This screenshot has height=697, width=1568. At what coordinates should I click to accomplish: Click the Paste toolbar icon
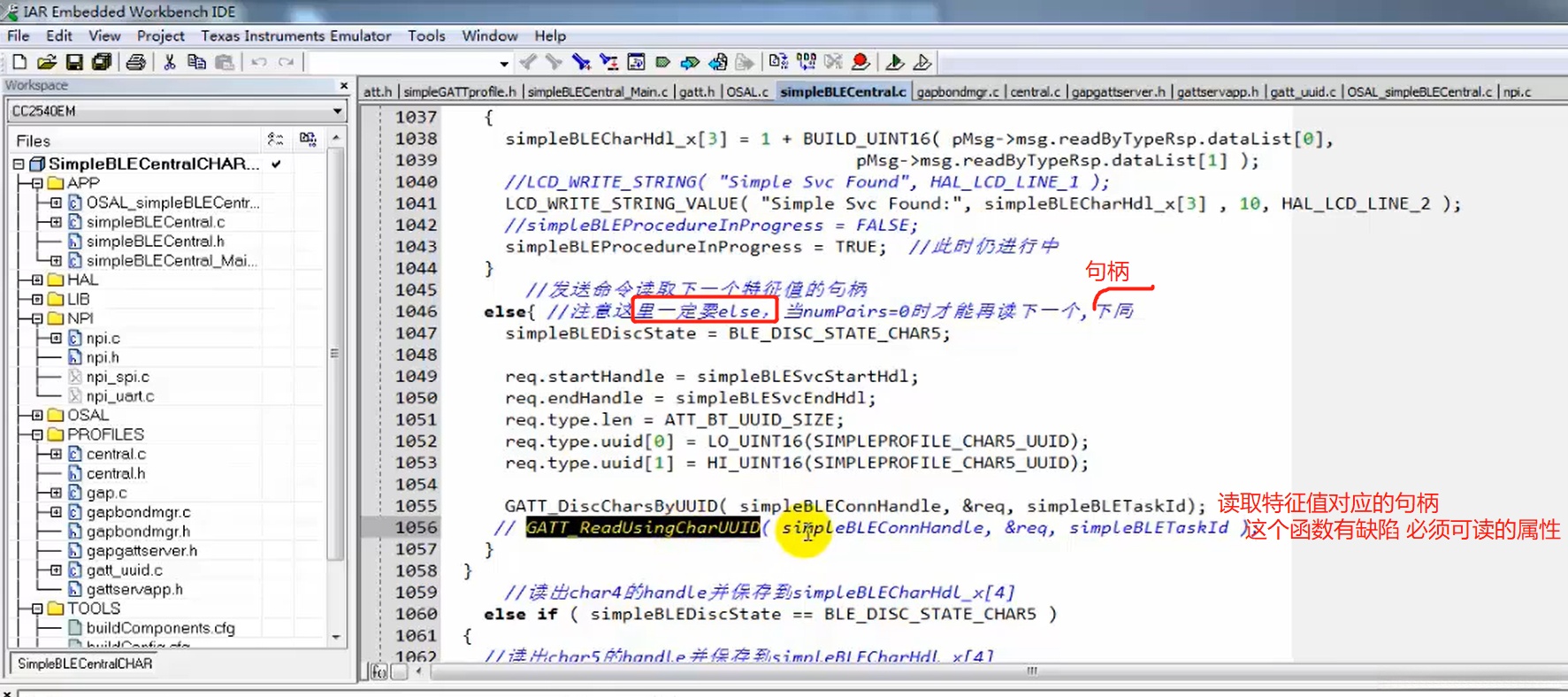click(225, 62)
